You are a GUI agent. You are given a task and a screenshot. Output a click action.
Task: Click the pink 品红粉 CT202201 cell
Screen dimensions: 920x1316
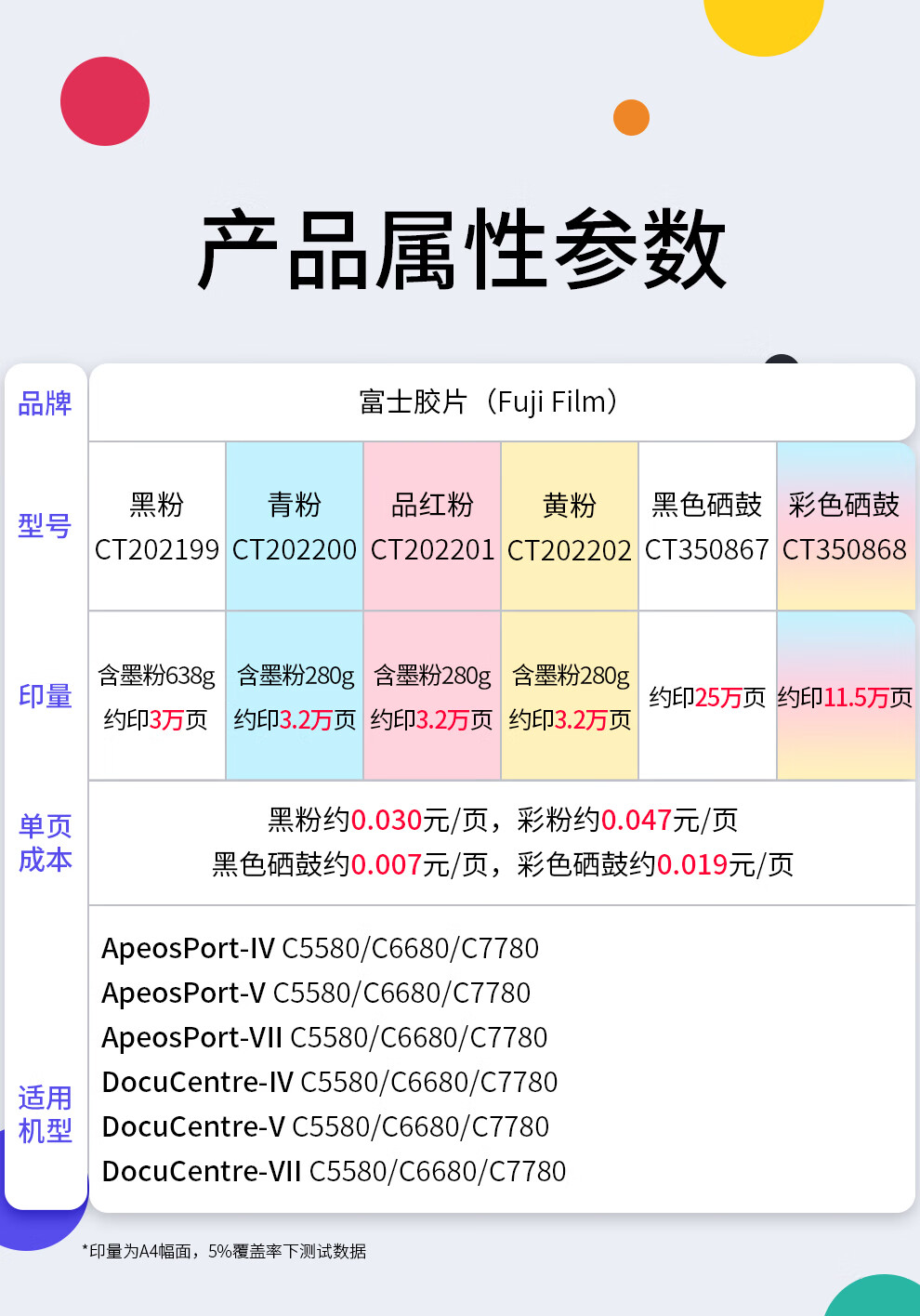click(x=432, y=527)
